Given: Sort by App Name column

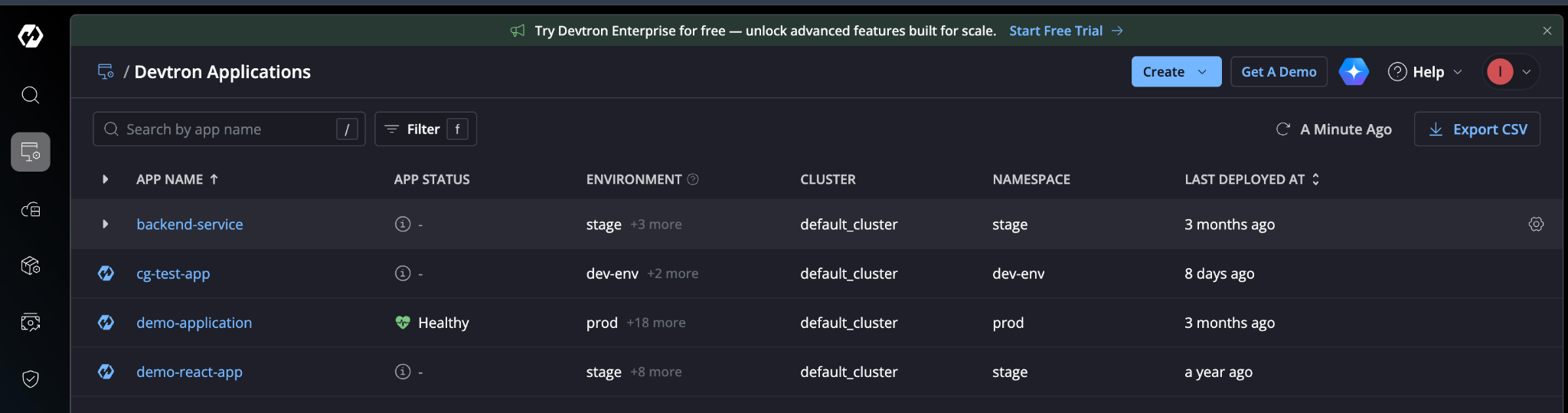Looking at the screenshot, I should coord(178,179).
